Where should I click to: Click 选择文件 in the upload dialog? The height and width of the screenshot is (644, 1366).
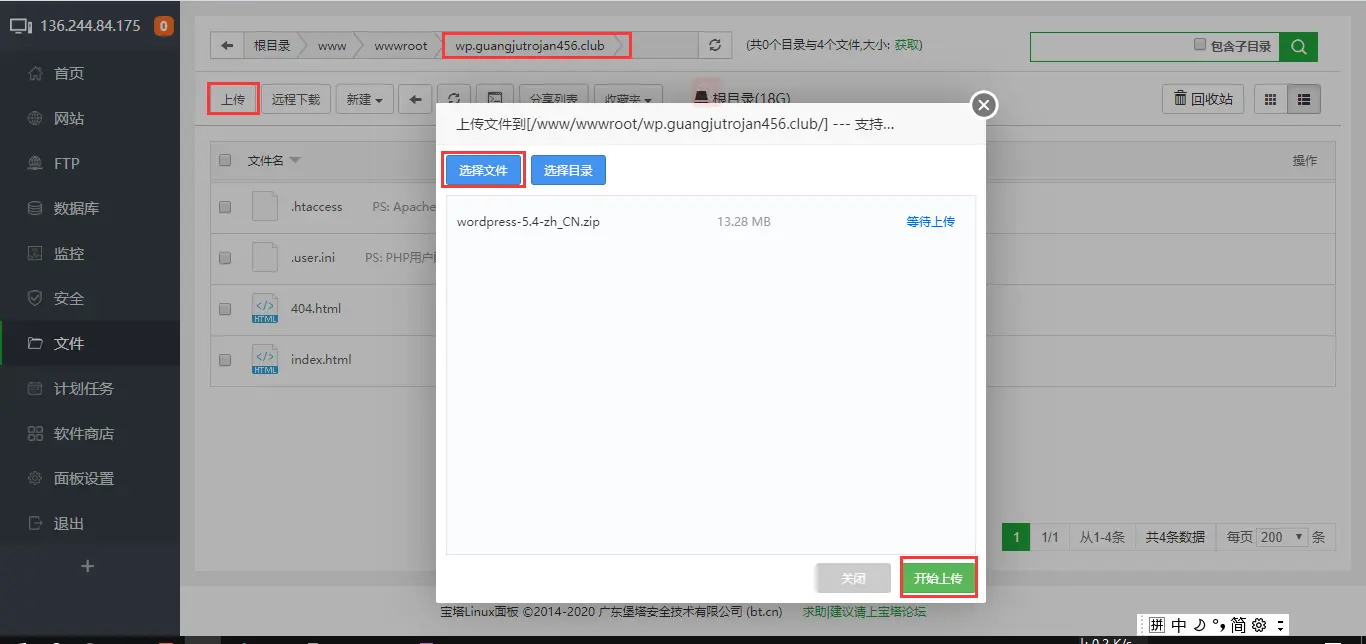[x=484, y=170]
